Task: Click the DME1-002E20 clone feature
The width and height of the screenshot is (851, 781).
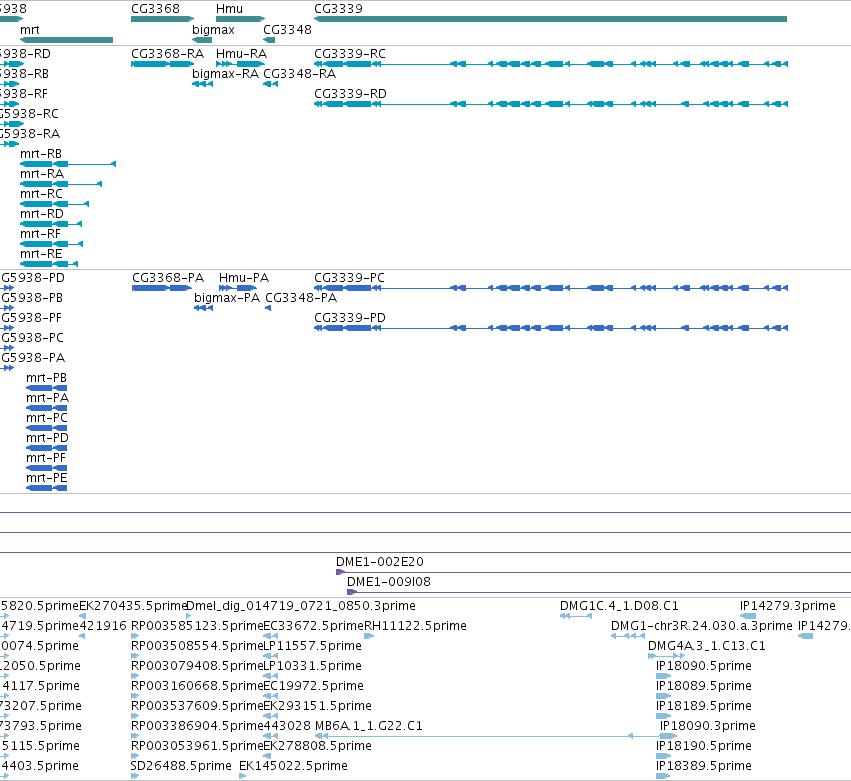Action: coord(593,572)
